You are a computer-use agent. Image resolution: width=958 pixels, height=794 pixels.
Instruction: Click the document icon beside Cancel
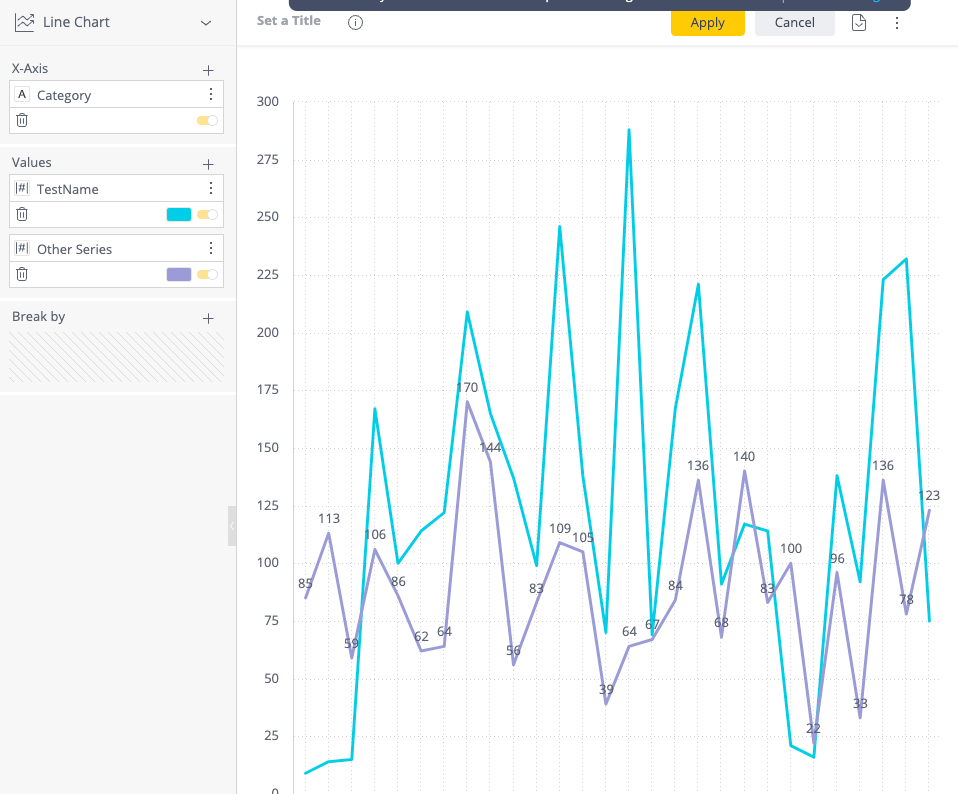click(x=858, y=22)
